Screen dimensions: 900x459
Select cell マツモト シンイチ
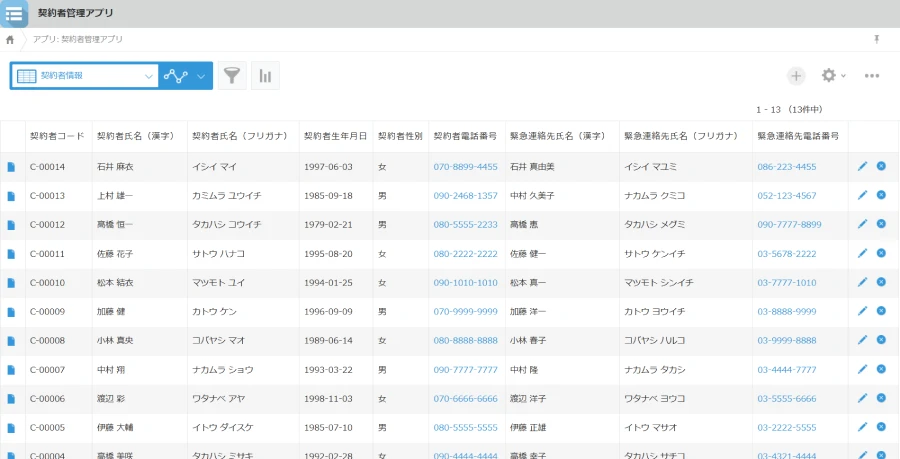point(659,283)
